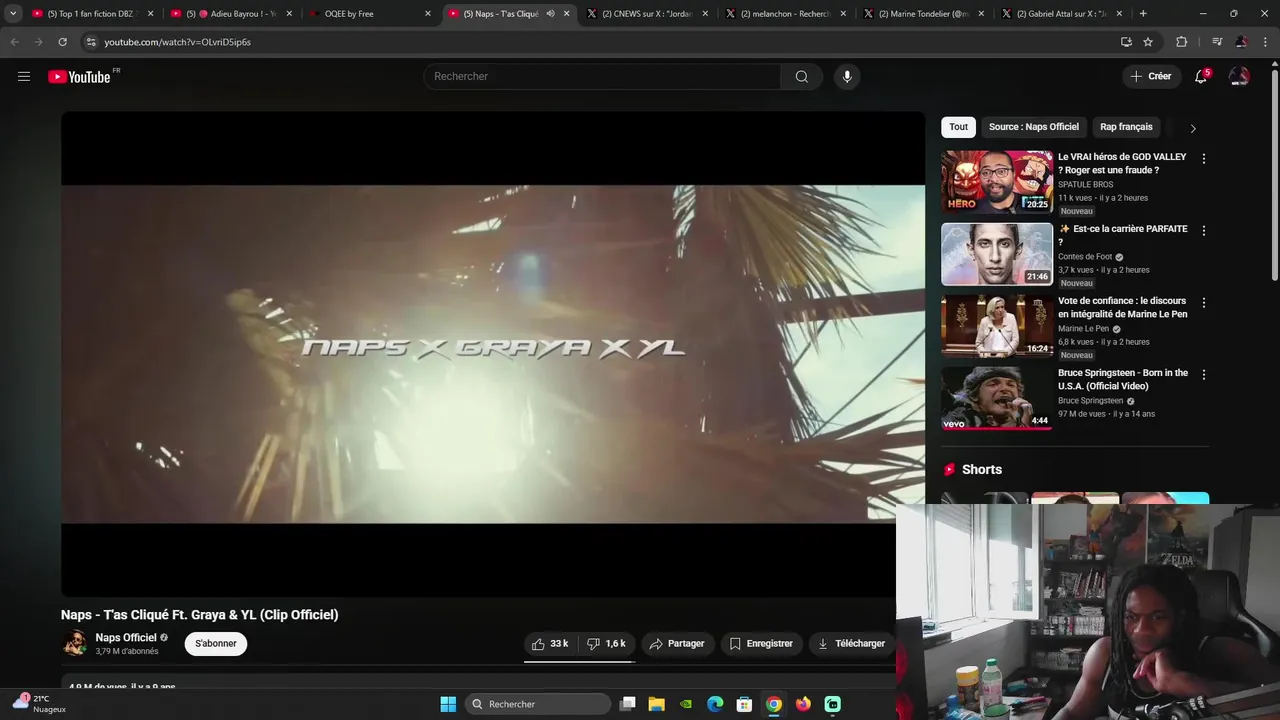Image resolution: width=1280 pixels, height=720 pixels.
Task: Open Bruce Springsteen video thumbnail
Action: (997, 397)
